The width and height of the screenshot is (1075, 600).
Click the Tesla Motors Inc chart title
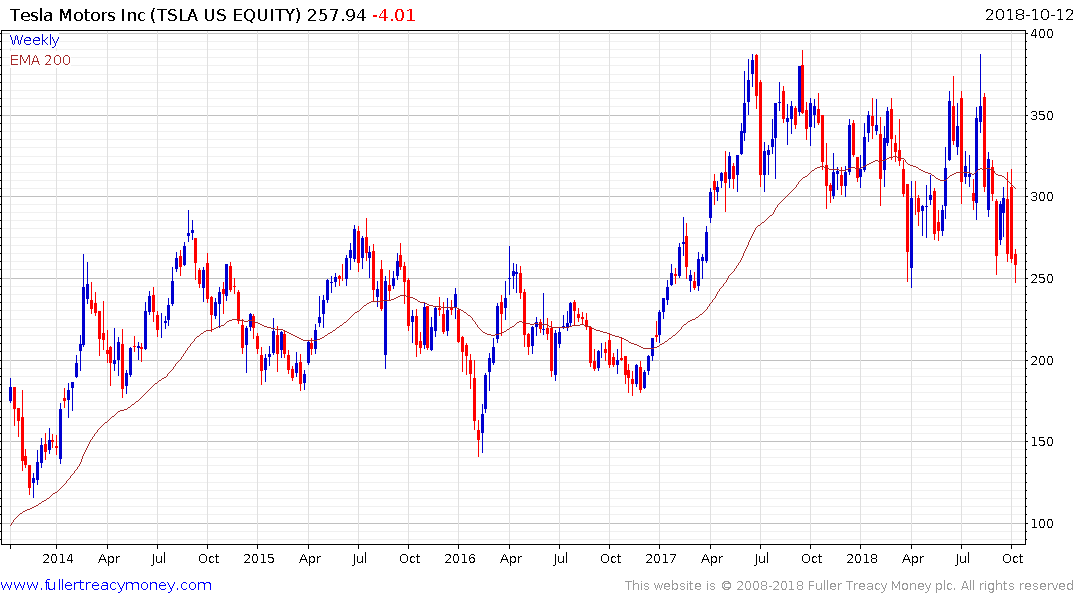pyautogui.click(x=156, y=15)
